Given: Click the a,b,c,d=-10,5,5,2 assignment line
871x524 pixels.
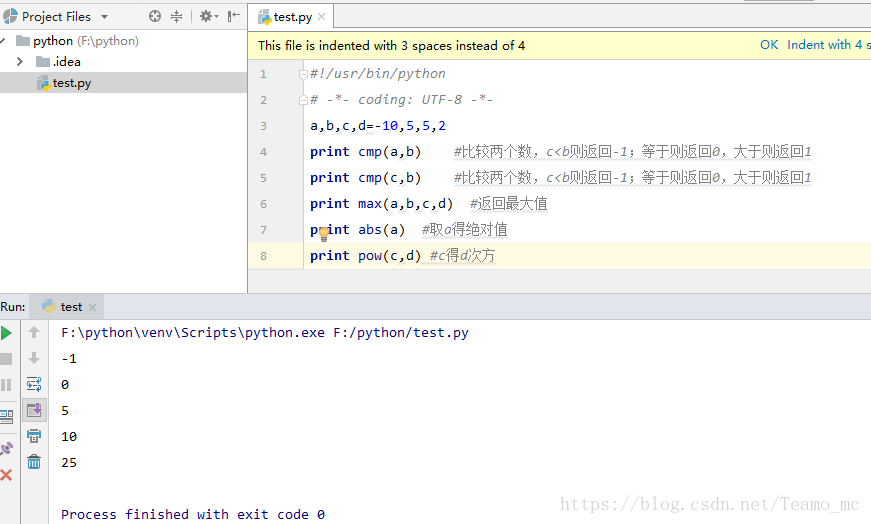Looking at the screenshot, I should (x=378, y=126).
